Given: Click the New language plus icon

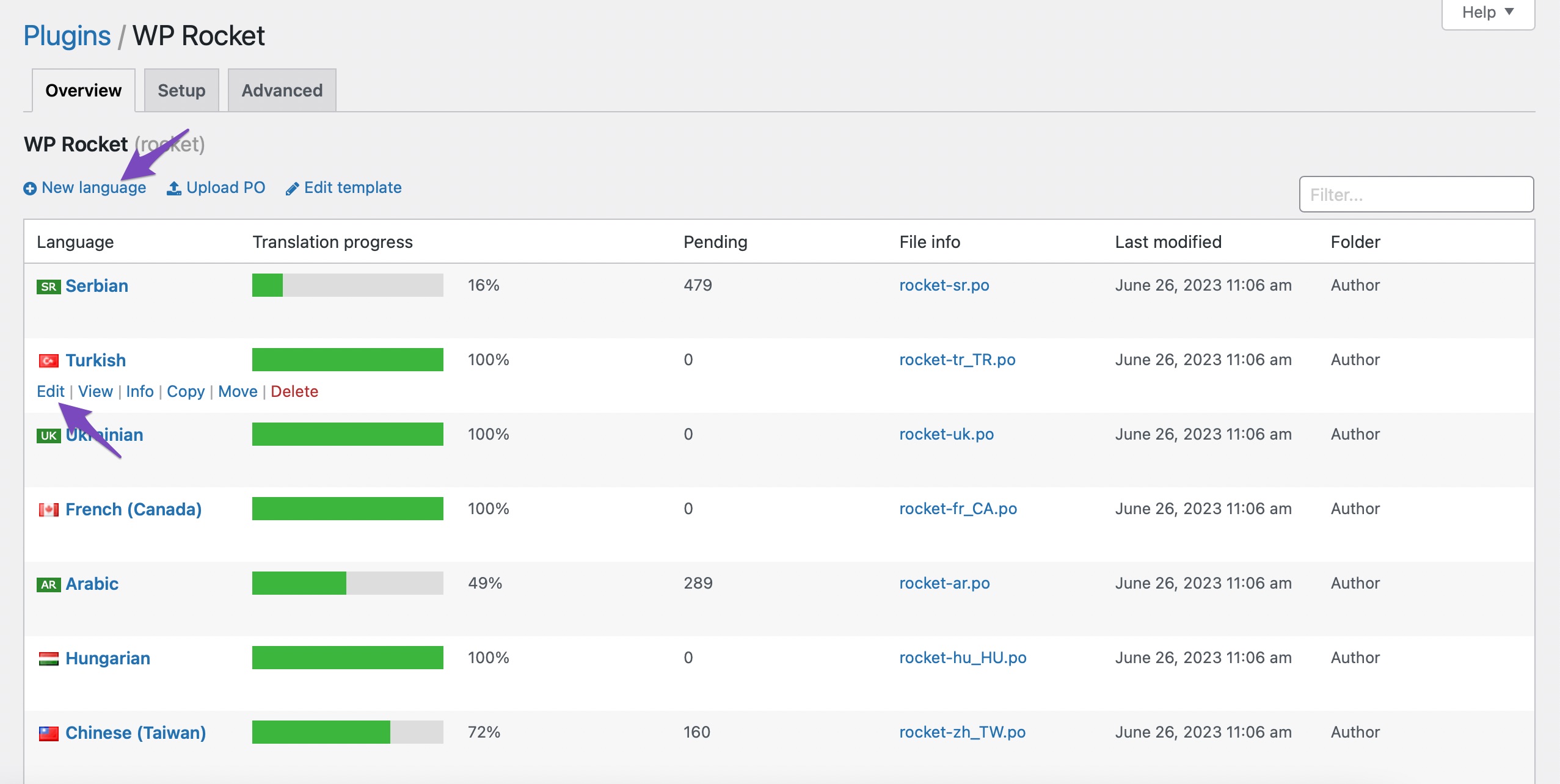Looking at the screenshot, I should 30,189.
